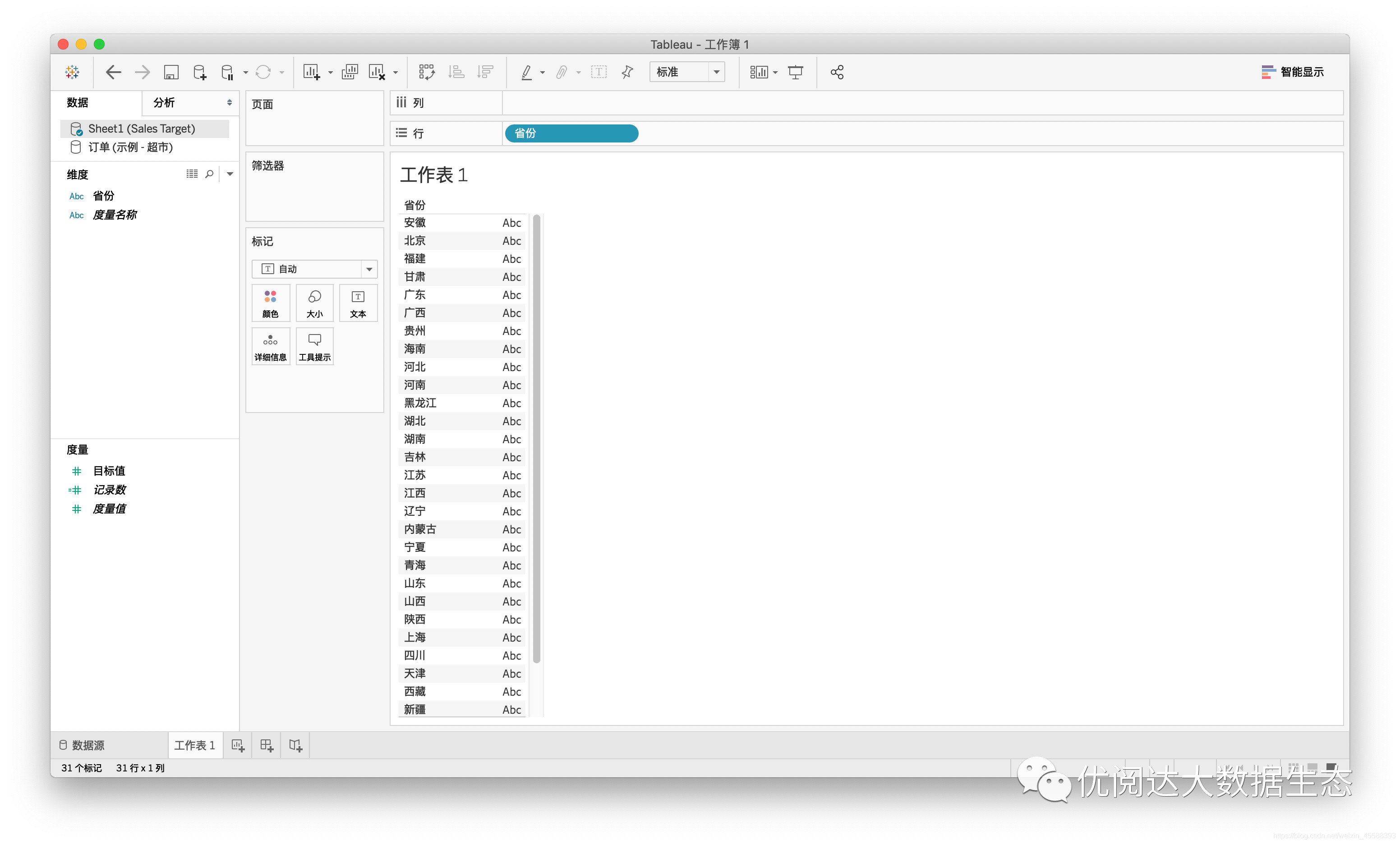Image resolution: width=1400 pixels, height=844 pixels.
Task: Click the view data grid icon in 维度
Action: click(x=192, y=174)
